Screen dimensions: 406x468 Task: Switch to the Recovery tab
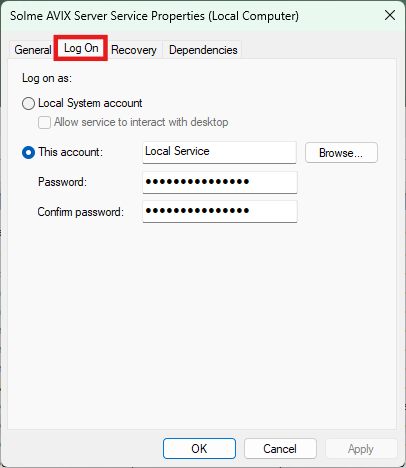point(134,50)
